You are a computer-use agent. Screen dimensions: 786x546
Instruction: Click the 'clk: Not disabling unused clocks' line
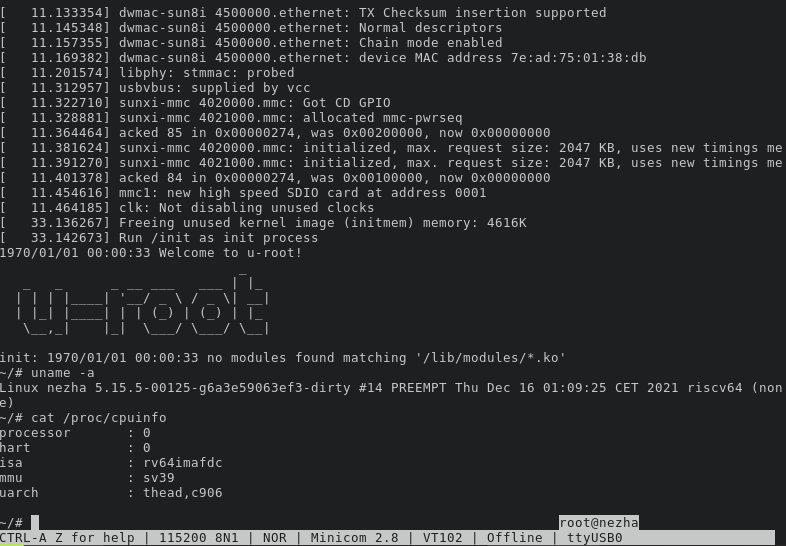(x=187, y=208)
